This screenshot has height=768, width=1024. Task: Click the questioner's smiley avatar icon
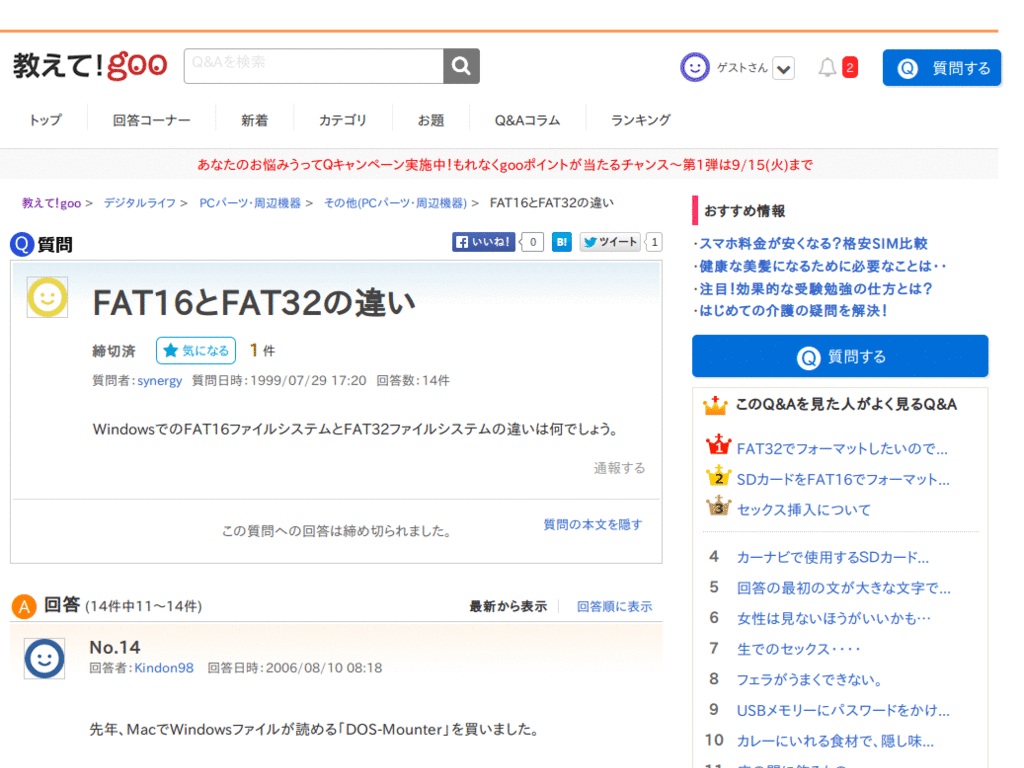point(47,297)
